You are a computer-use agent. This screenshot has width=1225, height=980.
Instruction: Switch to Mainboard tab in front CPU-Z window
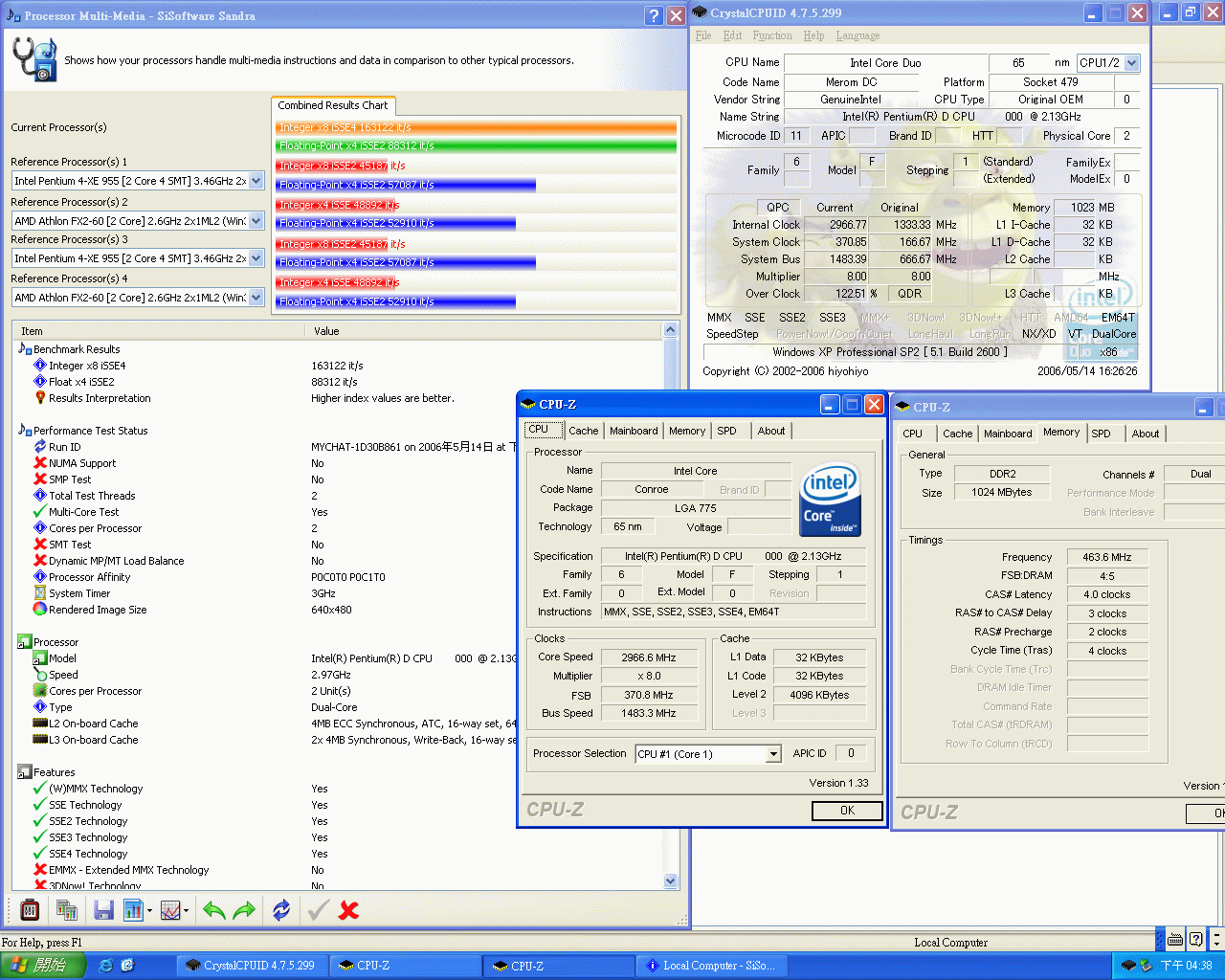pyautogui.click(x=634, y=431)
